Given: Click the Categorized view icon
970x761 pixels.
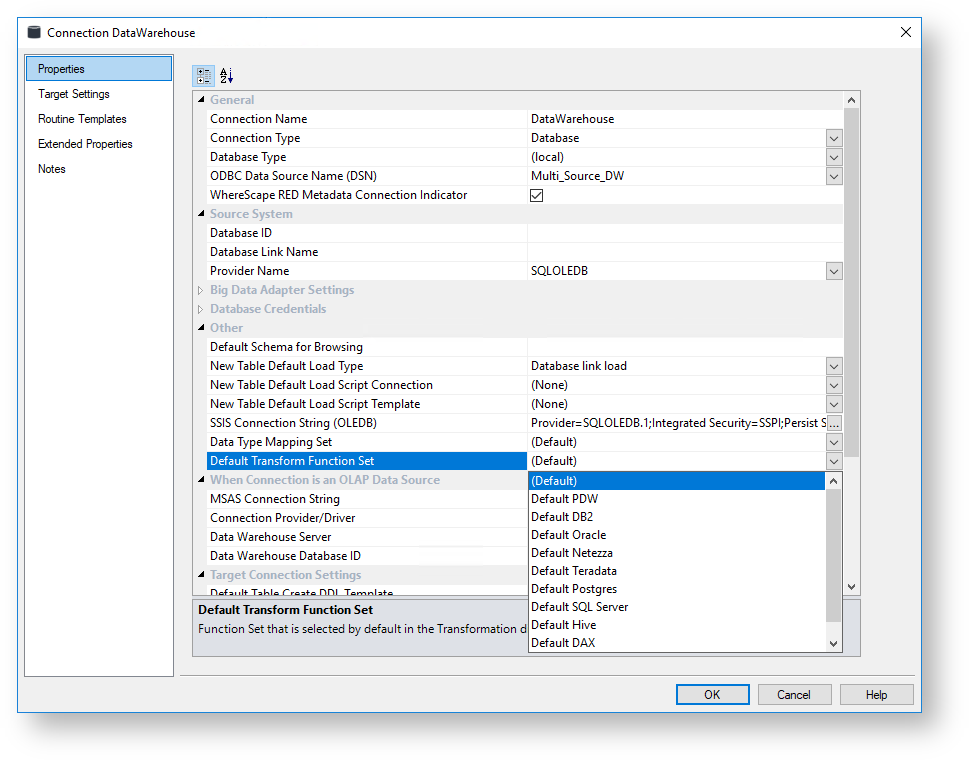Looking at the screenshot, I should tap(204, 75).
